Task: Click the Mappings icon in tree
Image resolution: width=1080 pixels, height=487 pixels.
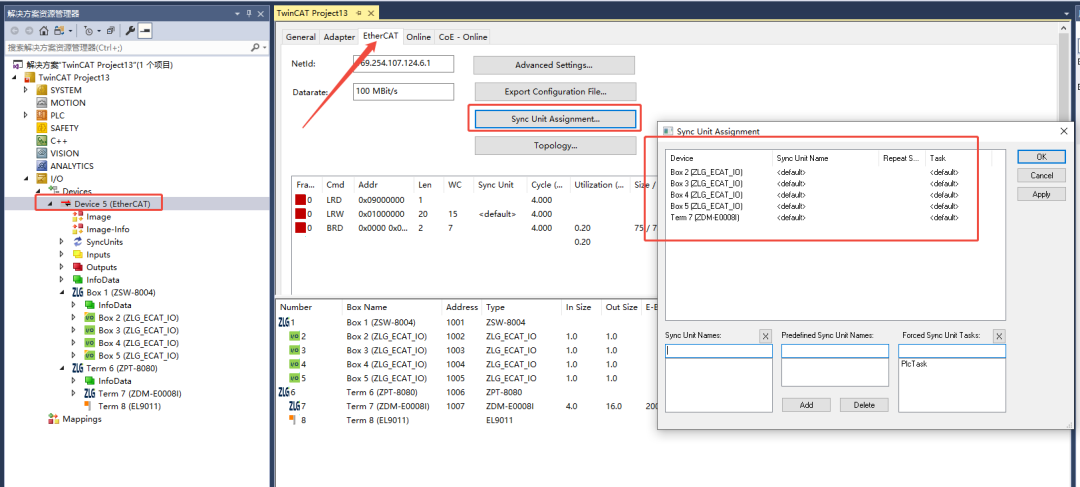Action: pos(54,419)
